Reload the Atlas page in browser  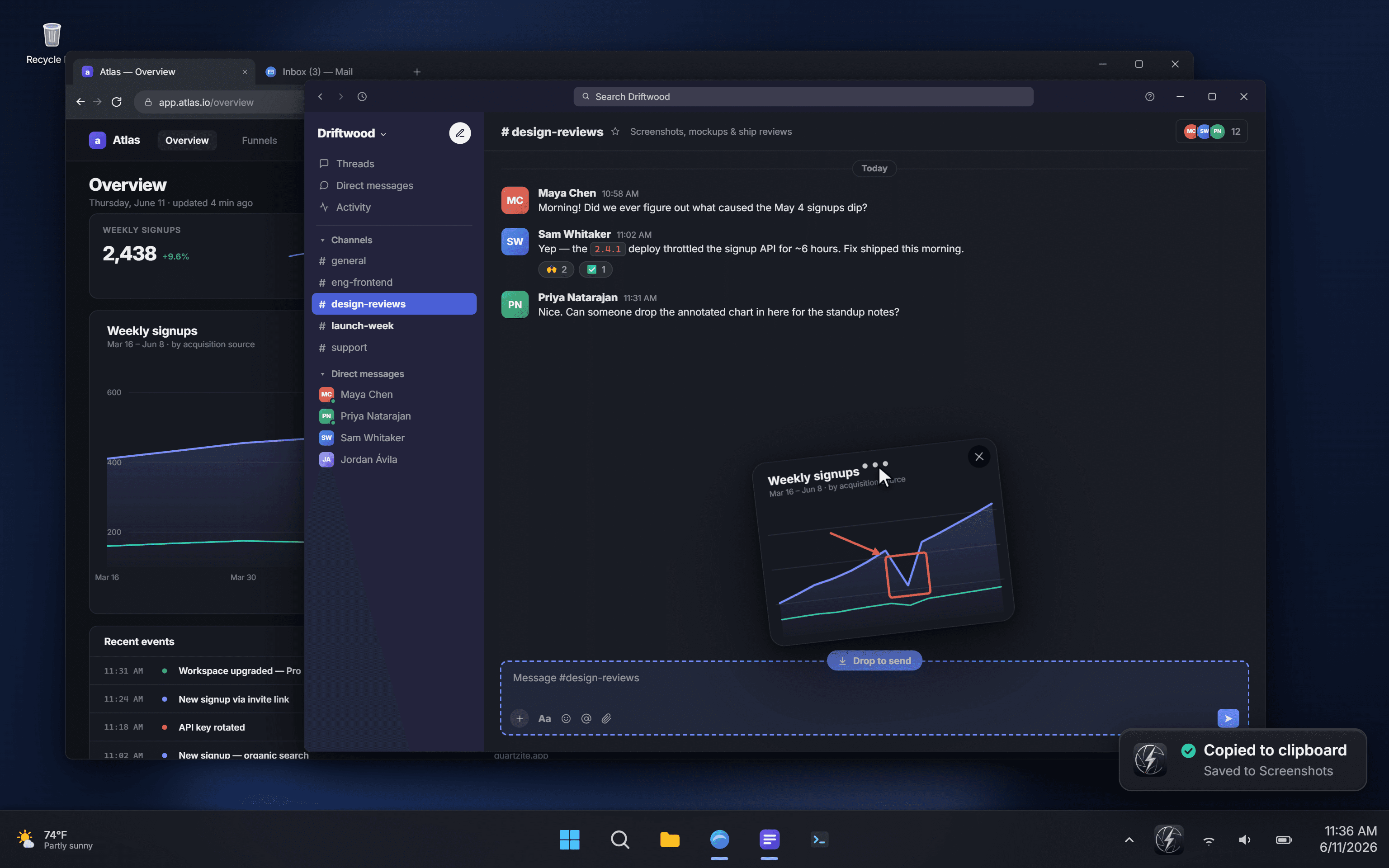pos(117,102)
